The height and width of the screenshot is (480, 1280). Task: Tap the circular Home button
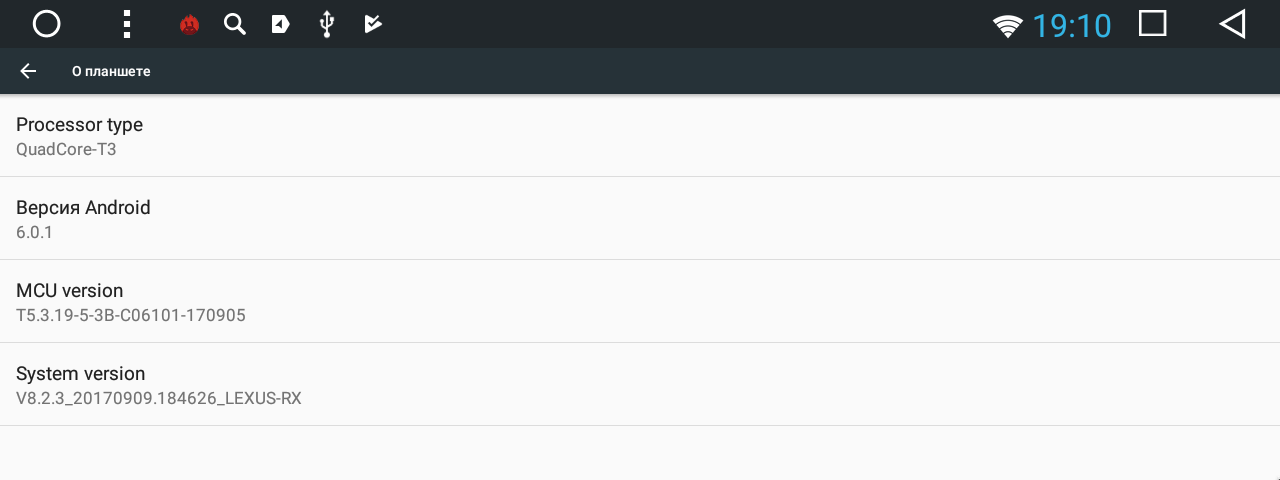[47, 24]
